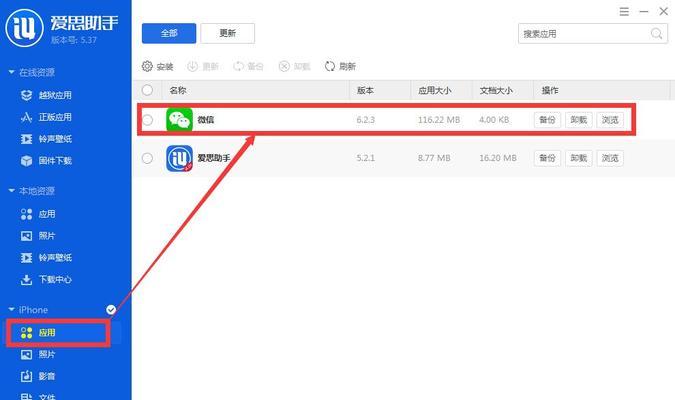Click the 卸载 toolbar action

[294, 66]
